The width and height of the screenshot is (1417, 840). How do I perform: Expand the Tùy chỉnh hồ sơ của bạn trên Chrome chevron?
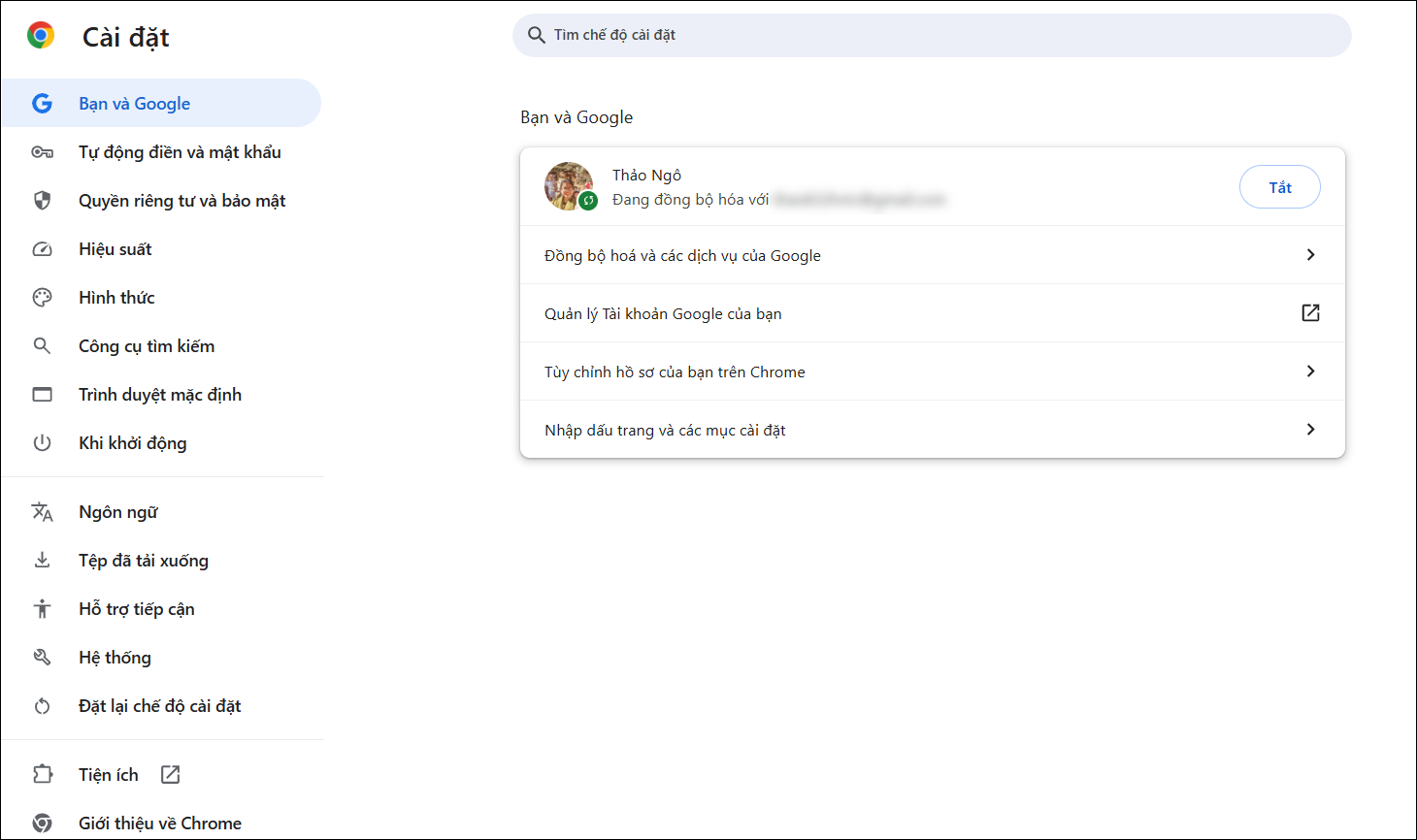point(1310,371)
